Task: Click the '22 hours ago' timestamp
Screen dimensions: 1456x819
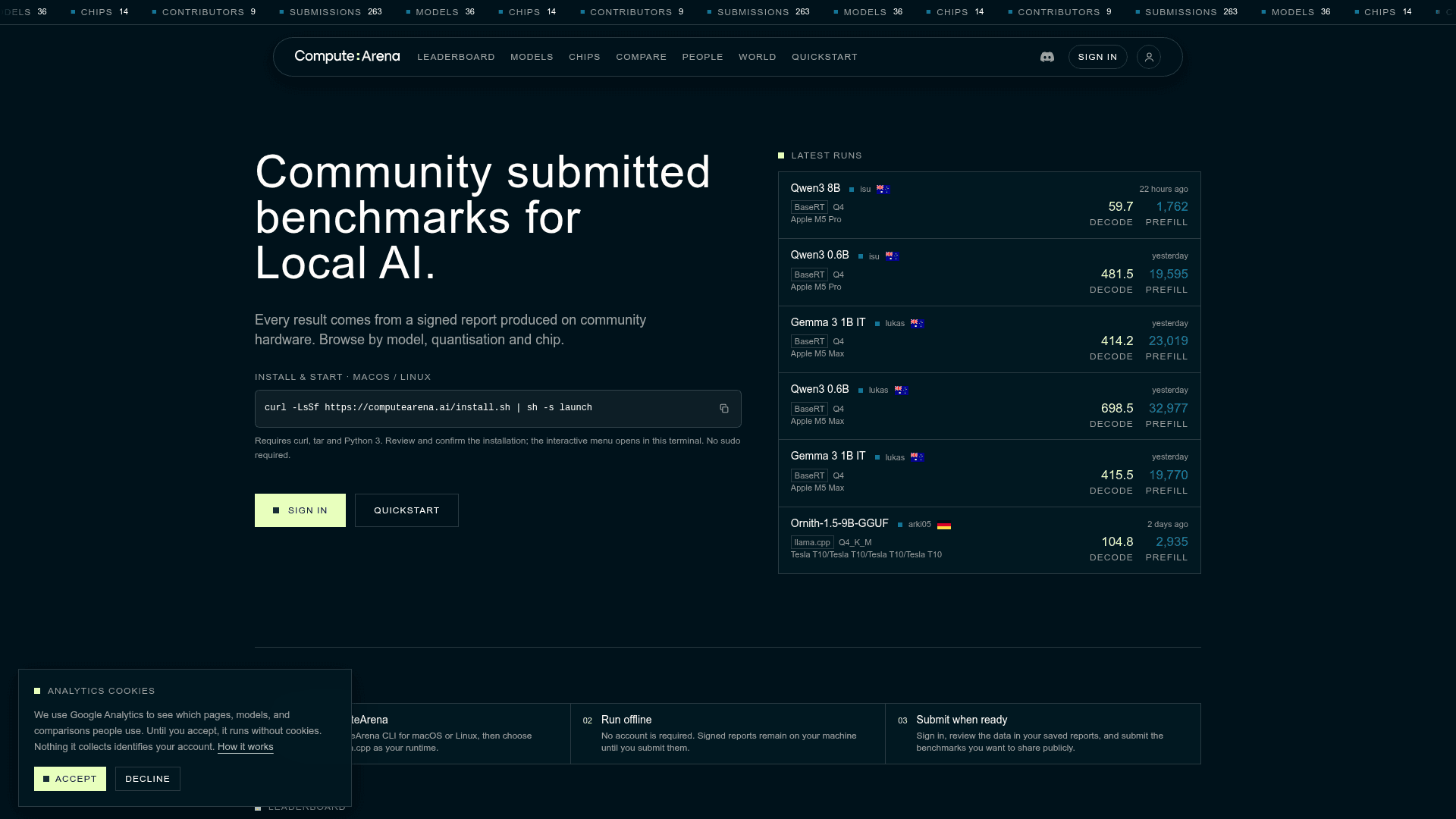Action: pyautogui.click(x=1163, y=189)
